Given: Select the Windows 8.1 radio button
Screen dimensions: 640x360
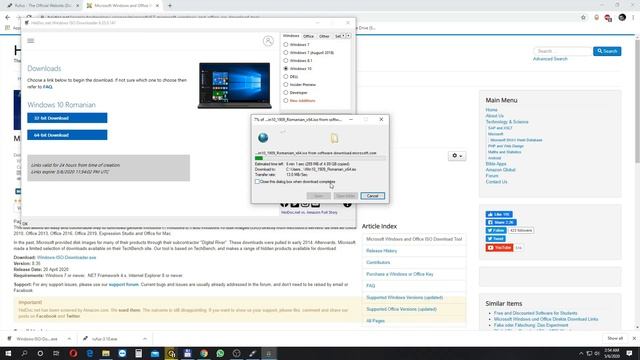Looking at the screenshot, I should (286, 60).
